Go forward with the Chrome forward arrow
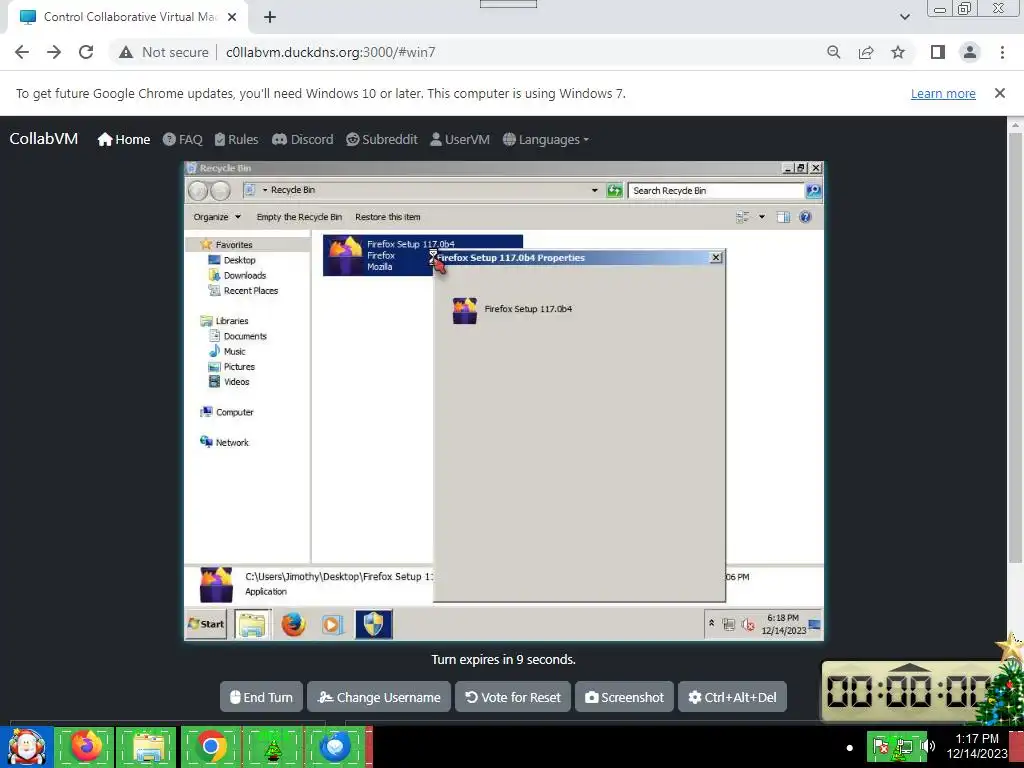This screenshot has height=768, width=1024. (54, 52)
